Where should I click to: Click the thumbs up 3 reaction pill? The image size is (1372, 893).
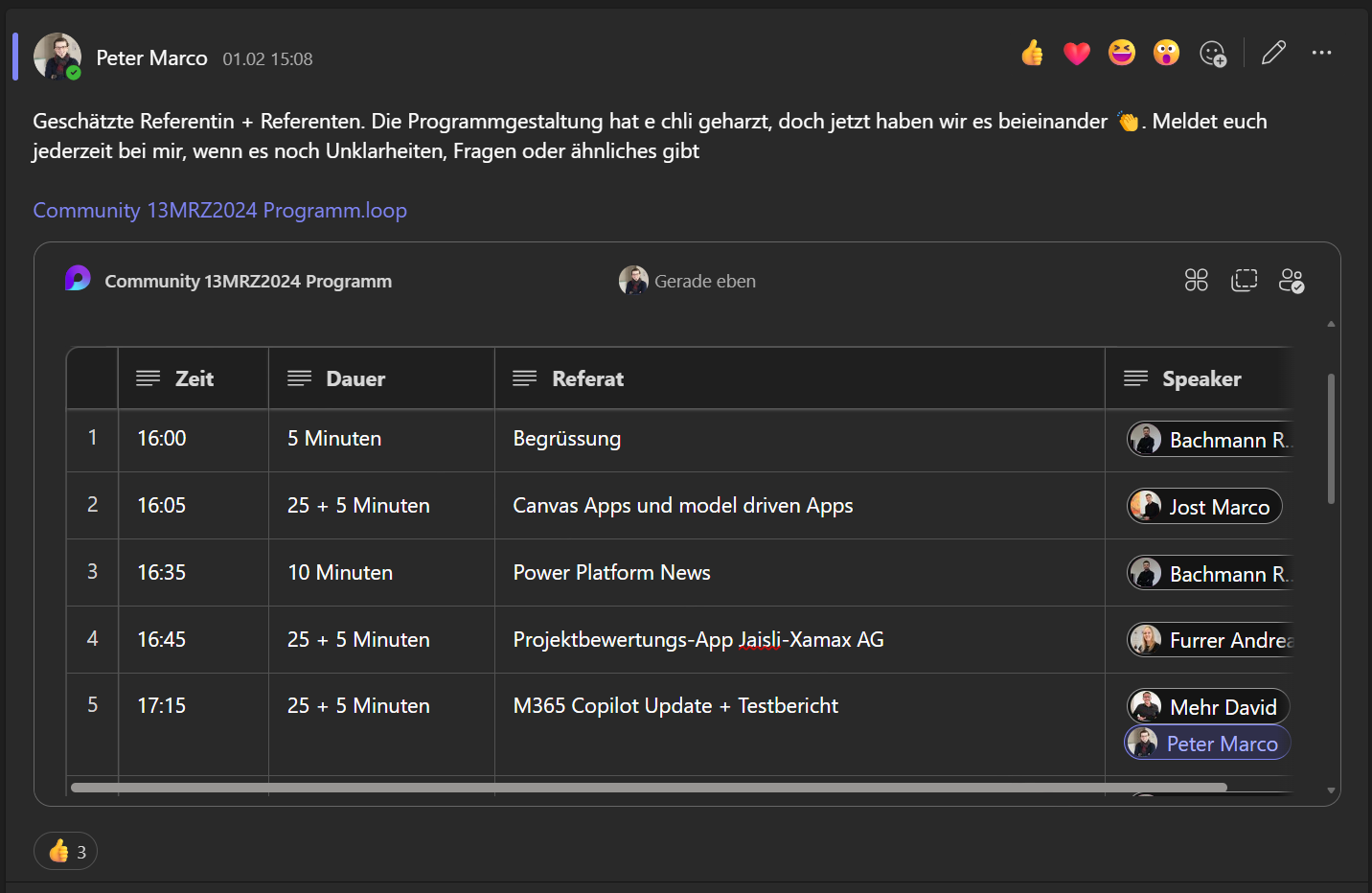coord(66,851)
